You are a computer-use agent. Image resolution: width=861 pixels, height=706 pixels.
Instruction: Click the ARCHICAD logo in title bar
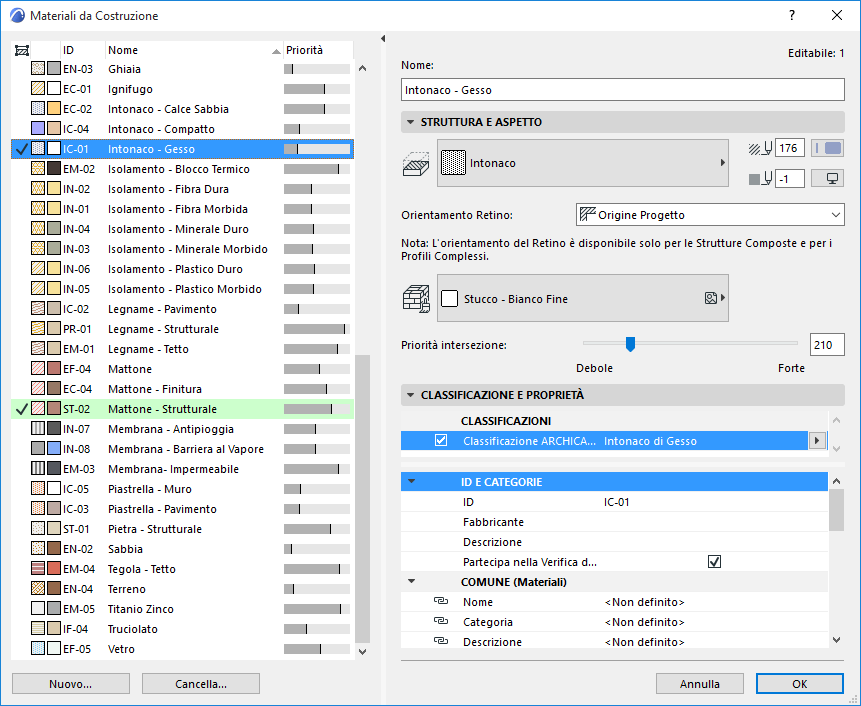coord(17,15)
